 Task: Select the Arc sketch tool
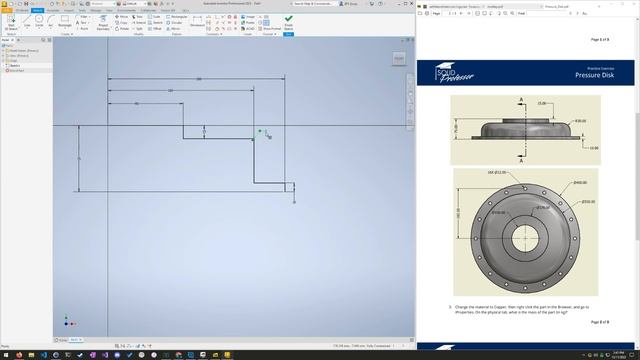(x=51, y=22)
